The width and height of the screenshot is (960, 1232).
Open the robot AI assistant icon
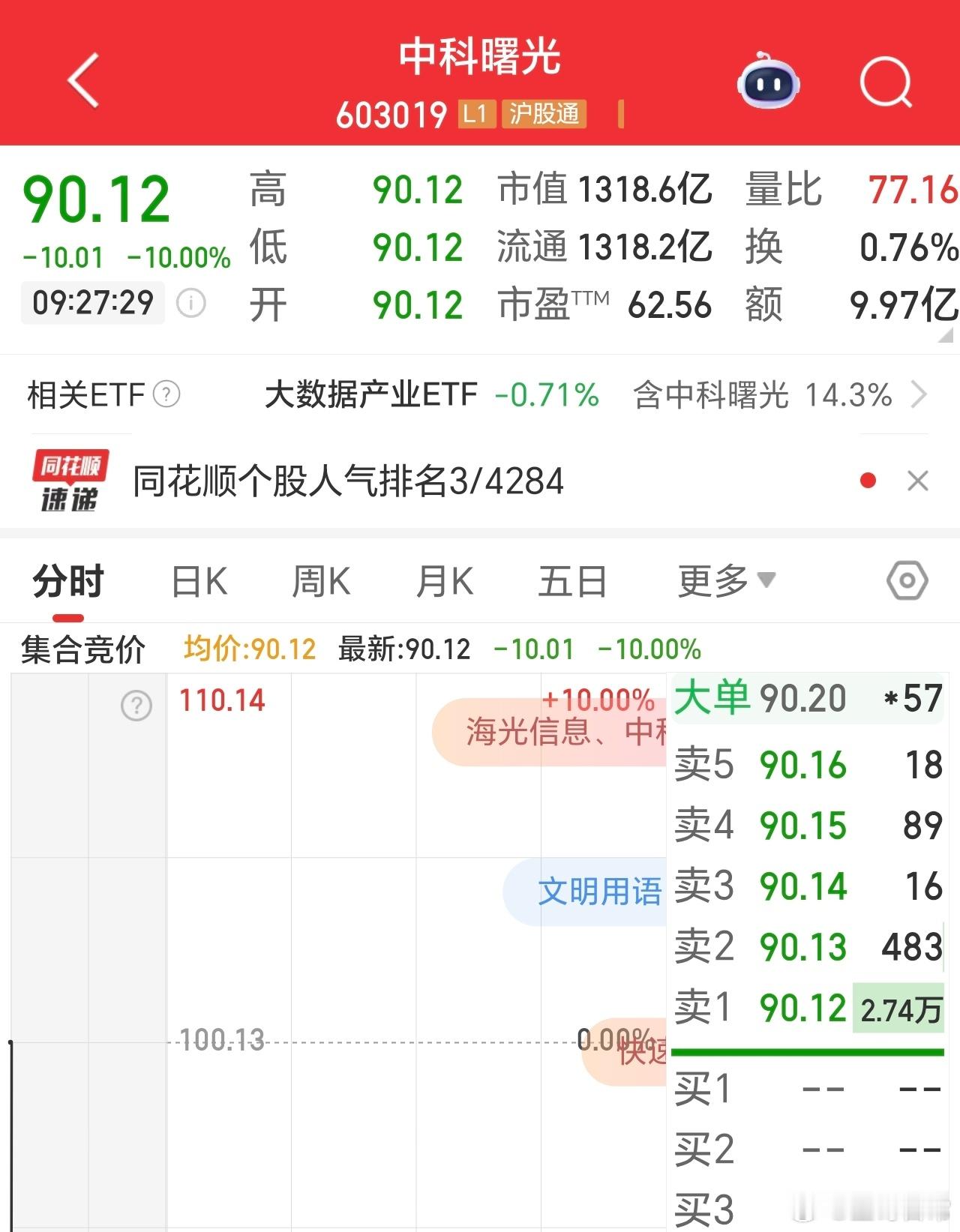767,82
